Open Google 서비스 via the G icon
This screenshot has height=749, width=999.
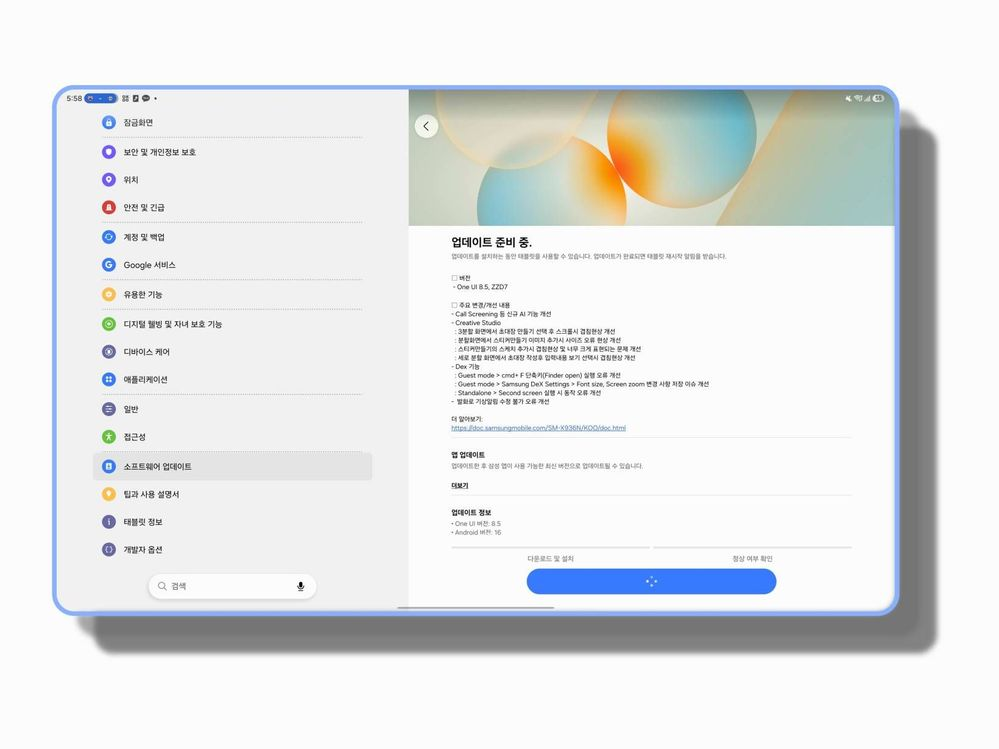point(109,265)
